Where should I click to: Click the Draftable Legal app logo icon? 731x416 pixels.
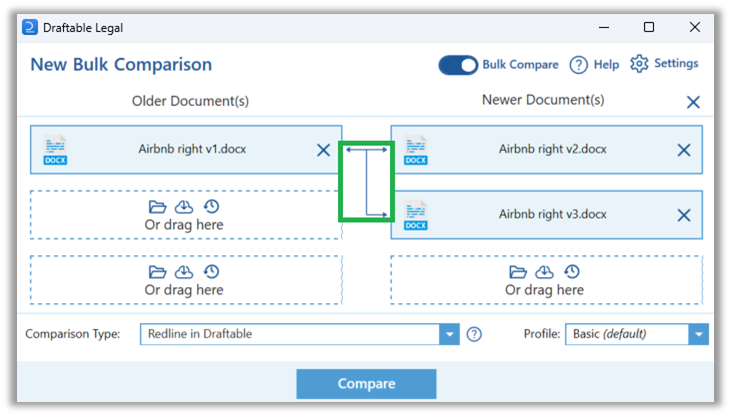pos(30,28)
